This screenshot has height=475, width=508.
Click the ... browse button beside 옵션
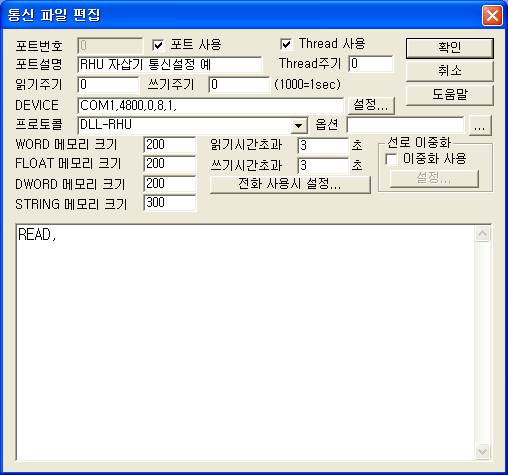pos(480,126)
